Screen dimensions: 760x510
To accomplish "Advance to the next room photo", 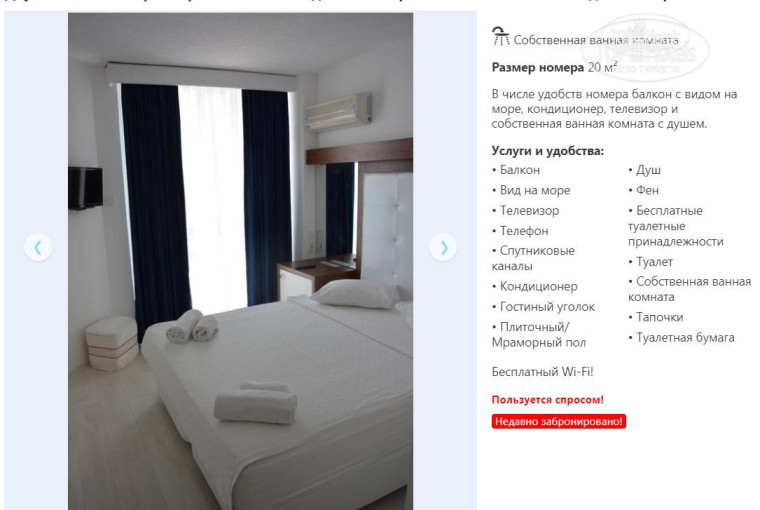I will [443, 248].
